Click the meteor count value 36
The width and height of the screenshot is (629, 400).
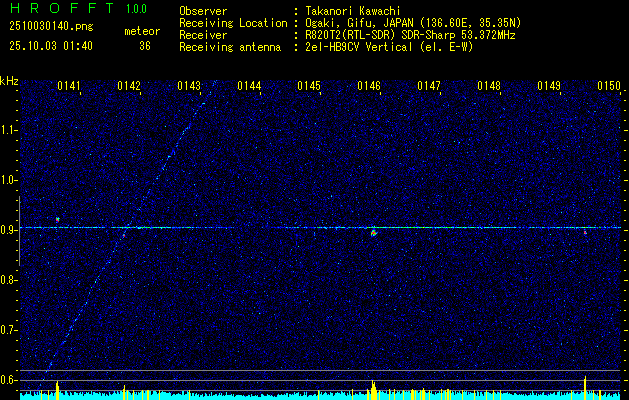[x=145, y=46]
